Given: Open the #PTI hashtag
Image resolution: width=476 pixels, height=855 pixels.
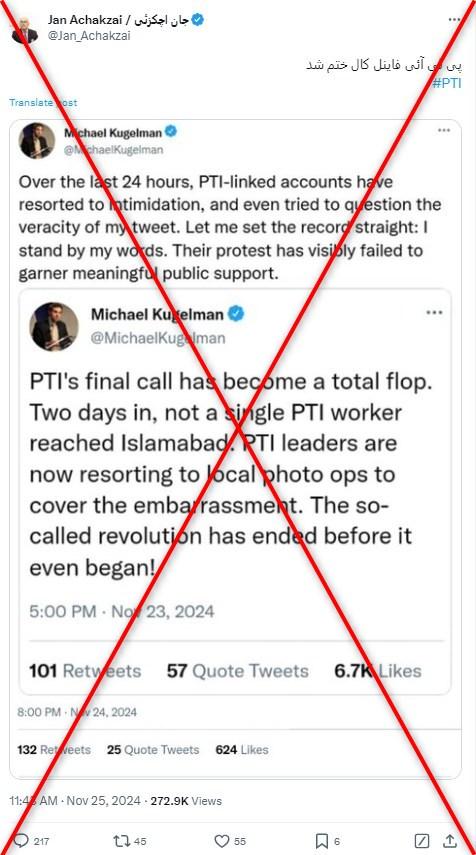Looking at the screenshot, I should (447, 83).
